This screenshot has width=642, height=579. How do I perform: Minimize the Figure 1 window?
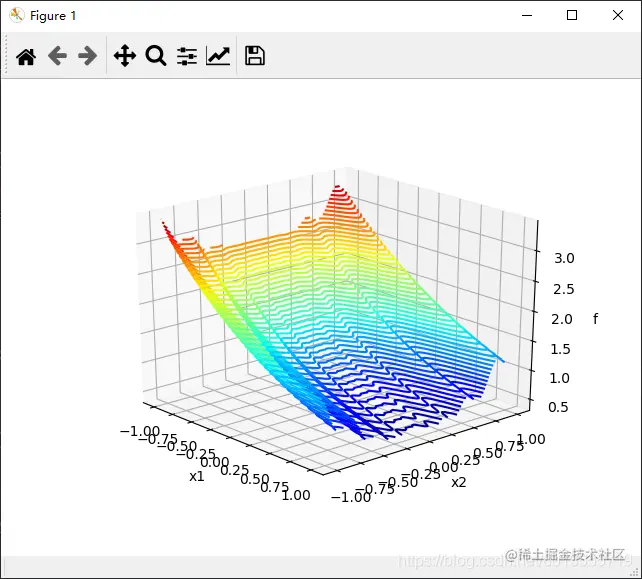527,16
